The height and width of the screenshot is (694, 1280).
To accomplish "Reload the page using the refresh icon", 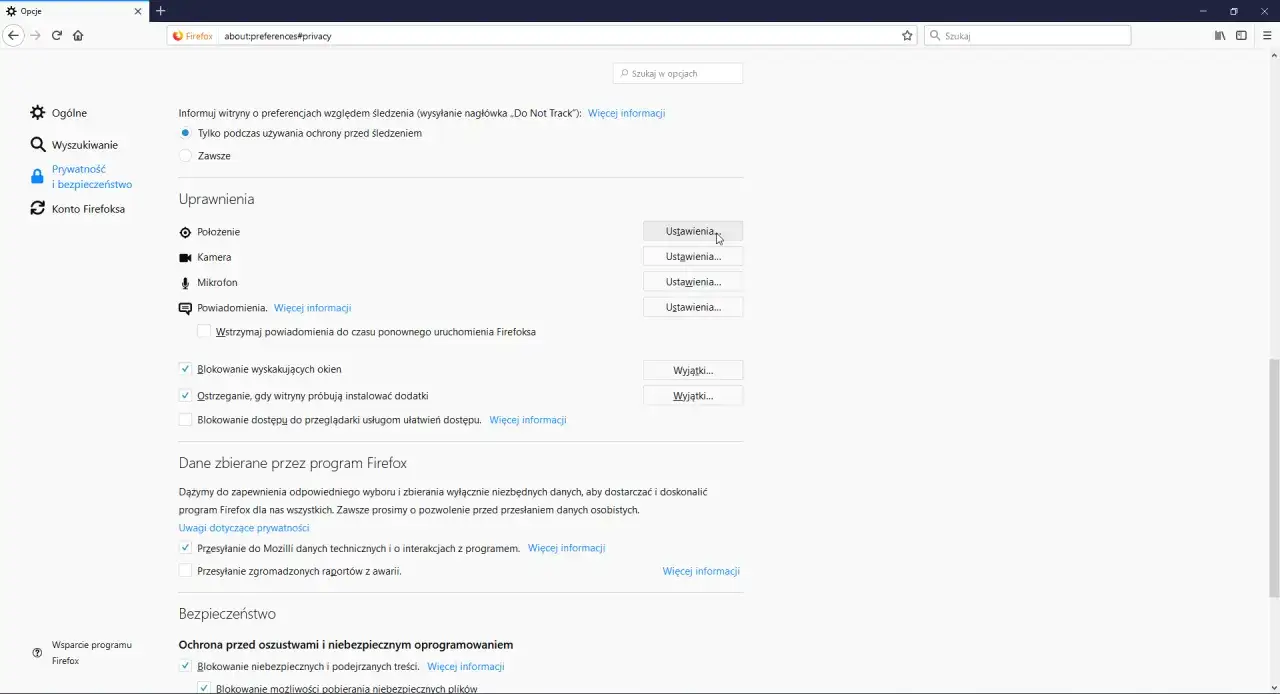I will tap(57, 35).
